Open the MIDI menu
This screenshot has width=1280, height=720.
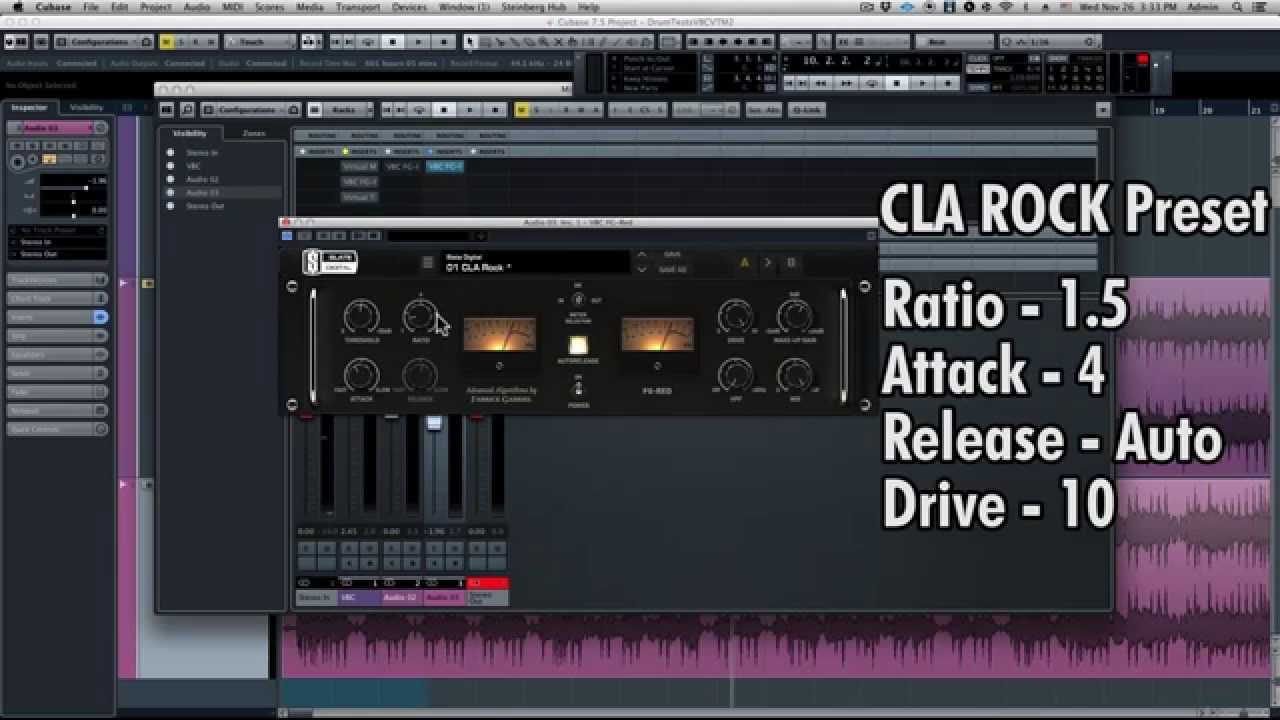[x=233, y=7]
